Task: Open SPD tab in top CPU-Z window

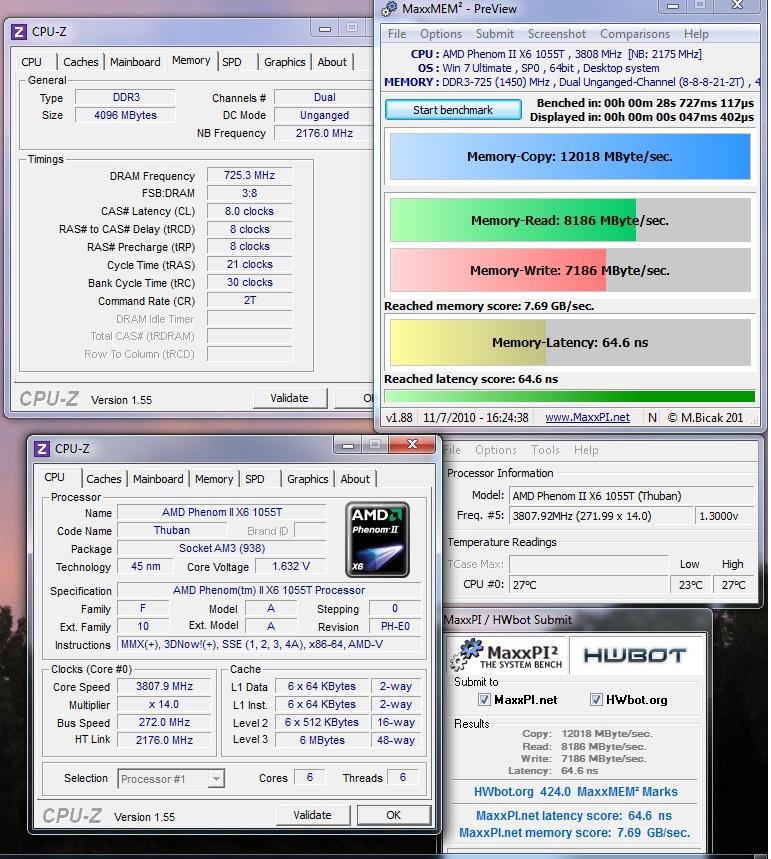Action: (x=232, y=62)
